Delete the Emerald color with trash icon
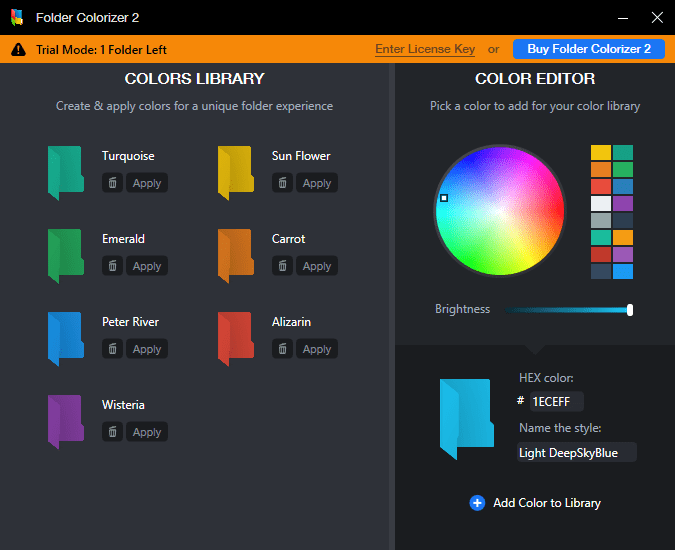Viewport: 676px width, 550px height. click(x=113, y=266)
